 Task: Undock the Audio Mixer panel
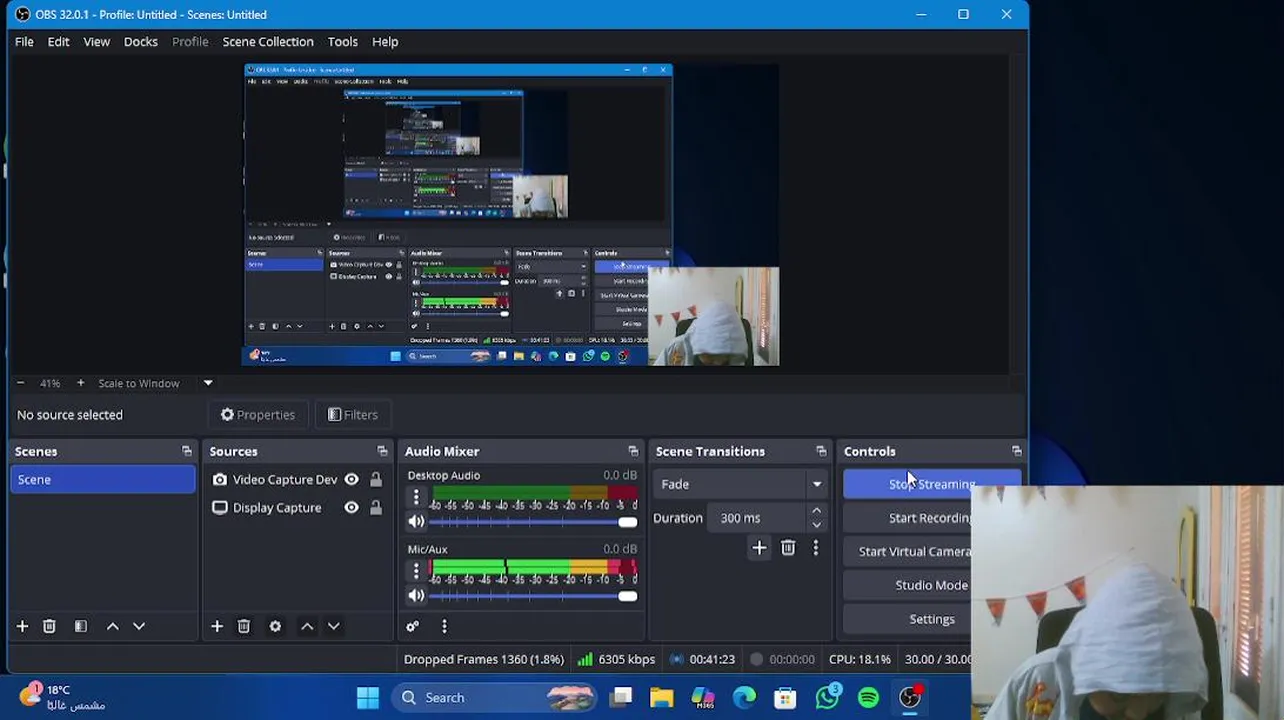coord(633,451)
